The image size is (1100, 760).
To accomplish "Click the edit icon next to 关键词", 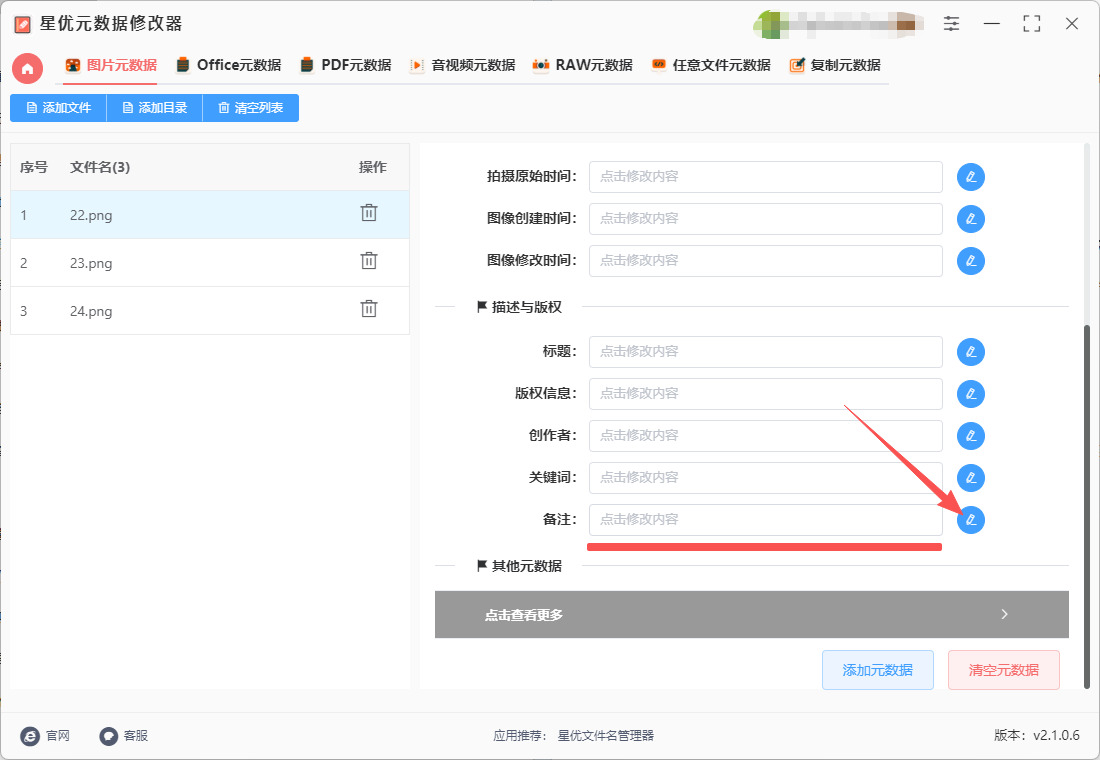I will 971,478.
